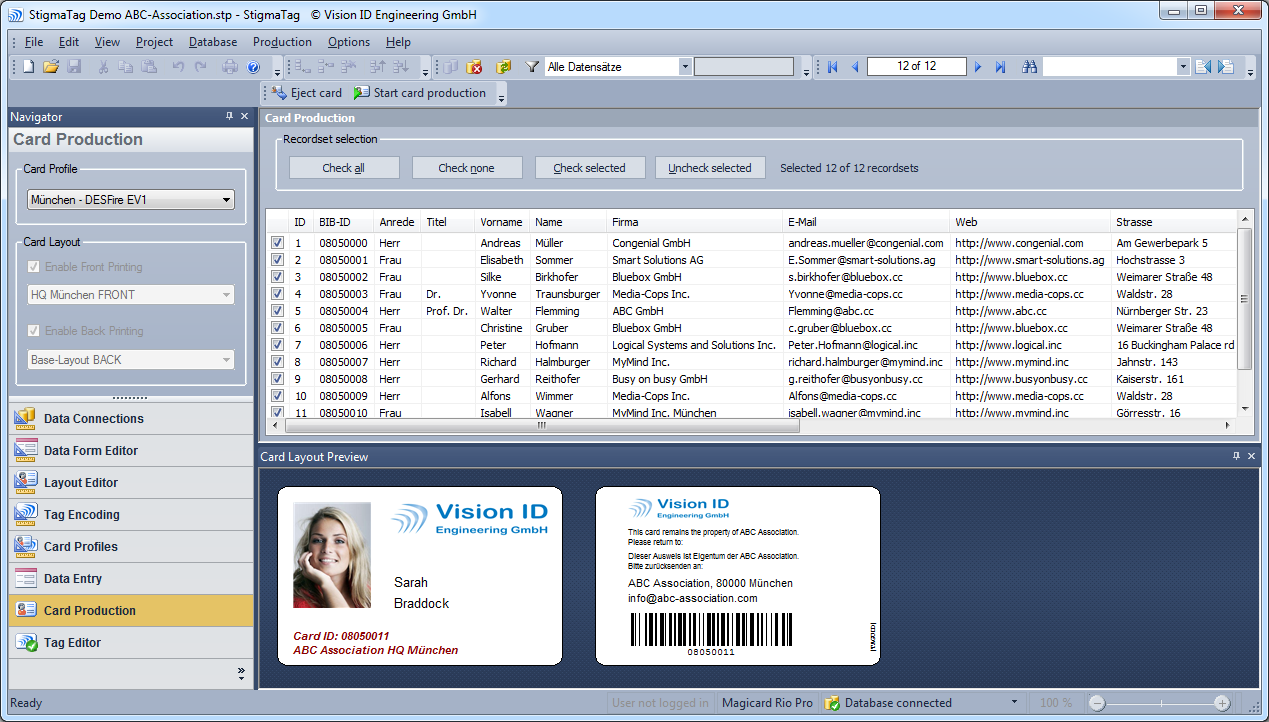Uncheck the row for Gerhard Reithofer
The height and width of the screenshot is (722, 1269).
[x=277, y=379]
